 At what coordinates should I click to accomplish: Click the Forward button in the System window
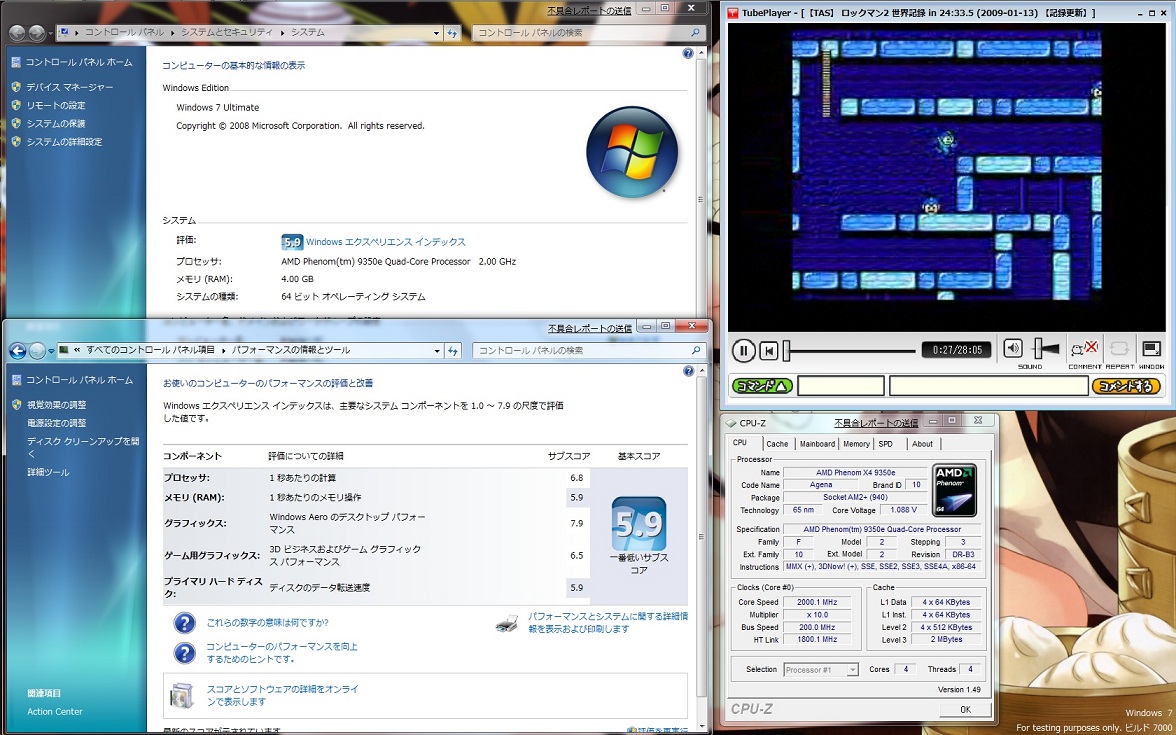point(37,33)
